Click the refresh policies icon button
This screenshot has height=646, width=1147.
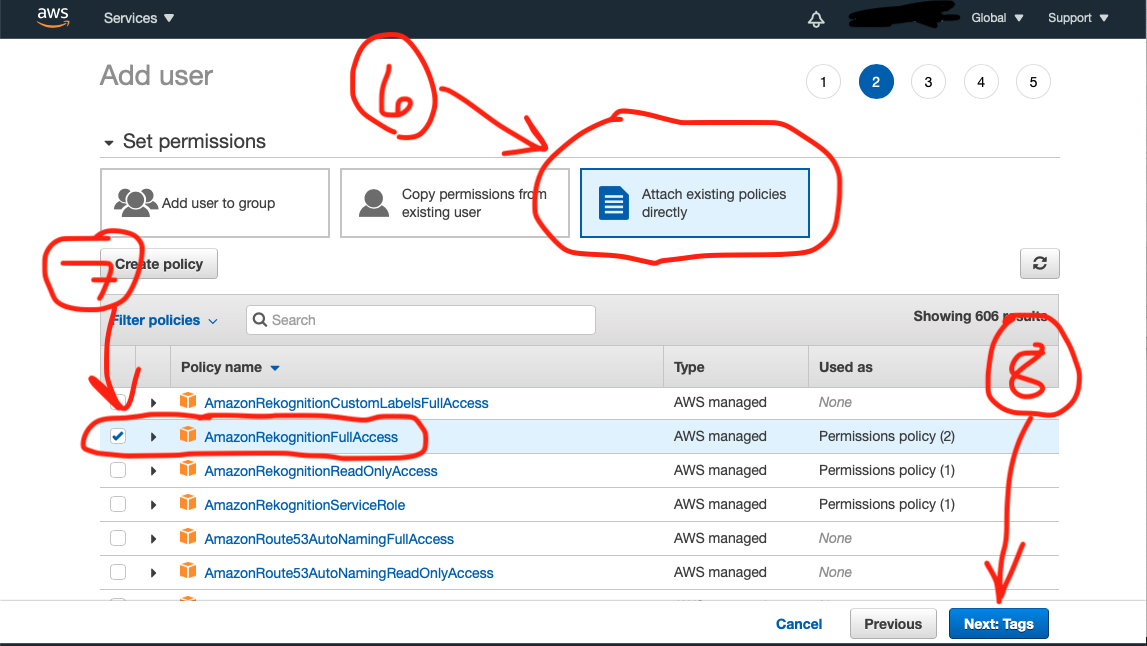pos(1039,263)
